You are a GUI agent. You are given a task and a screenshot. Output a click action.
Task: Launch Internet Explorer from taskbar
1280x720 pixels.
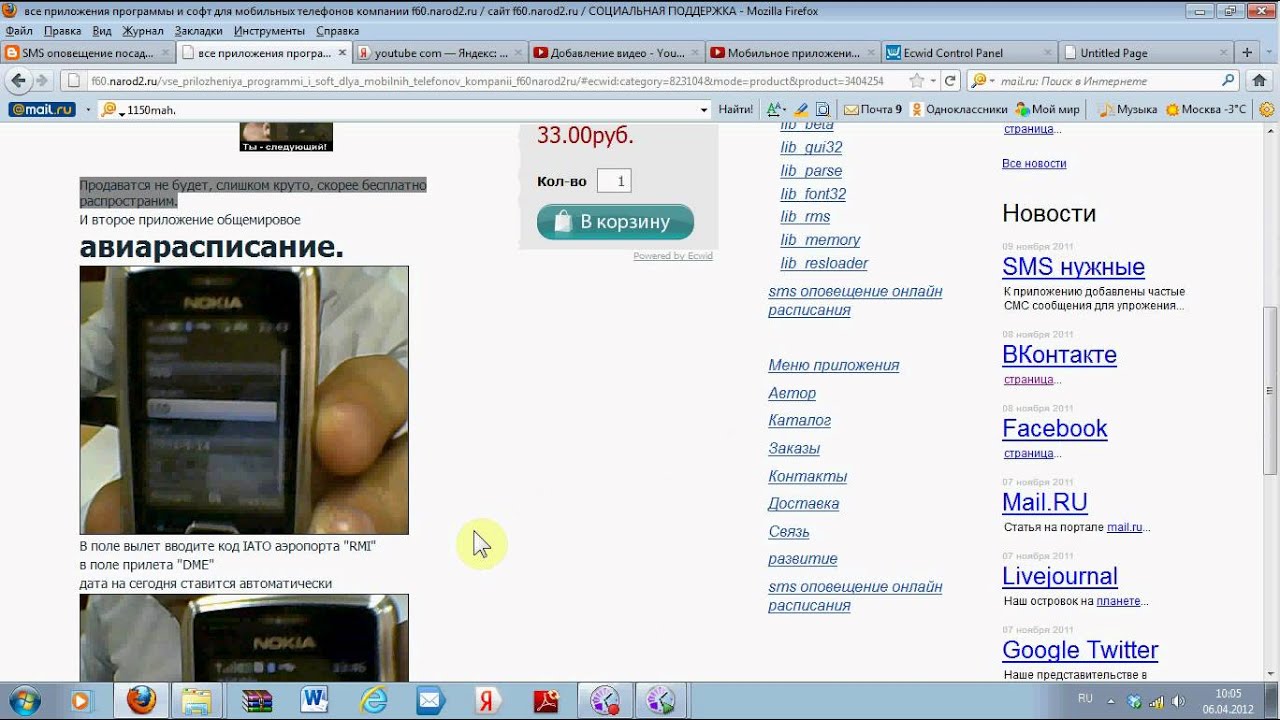[373, 701]
